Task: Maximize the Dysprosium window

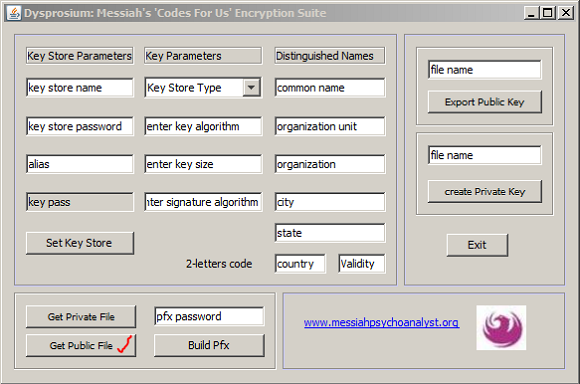Action: click(548, 13)
